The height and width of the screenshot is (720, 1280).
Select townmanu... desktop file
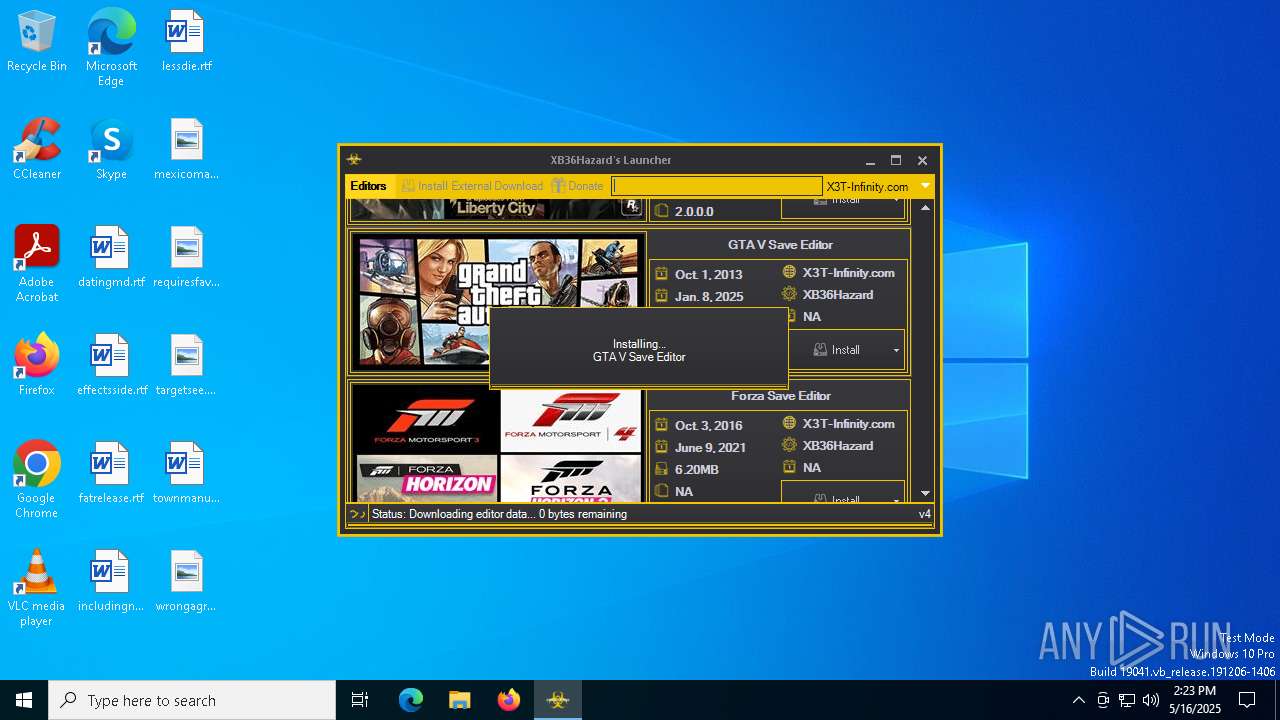pos(187,474)
